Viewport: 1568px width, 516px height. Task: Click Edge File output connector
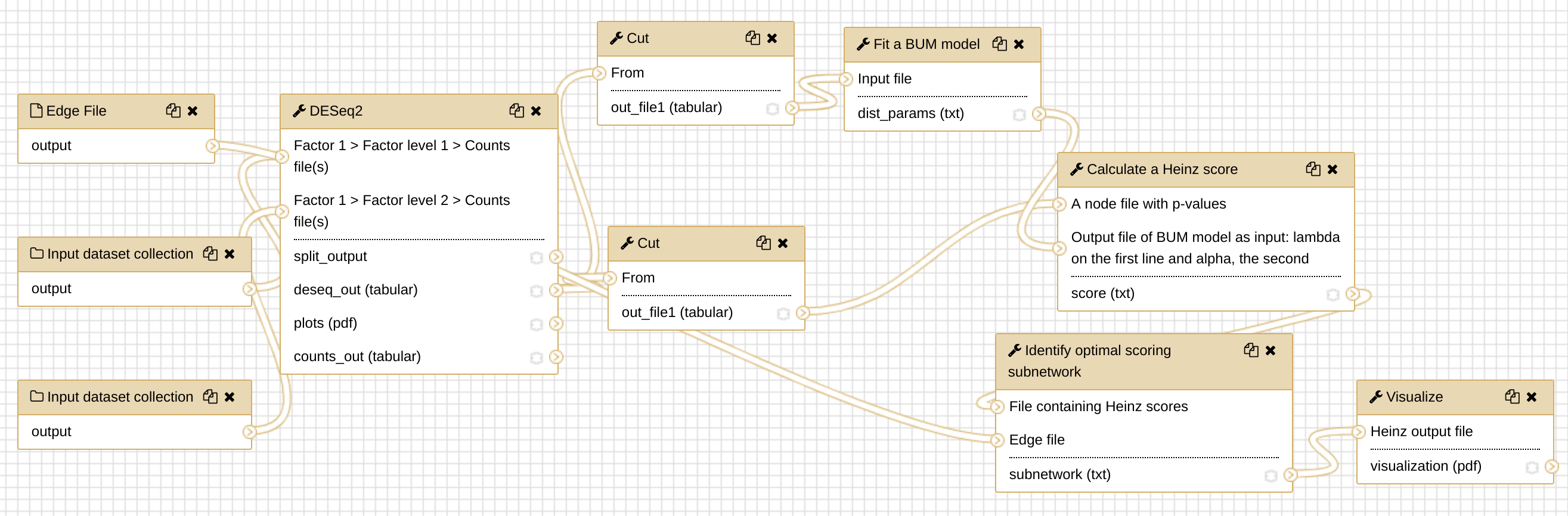coord(212,145)
